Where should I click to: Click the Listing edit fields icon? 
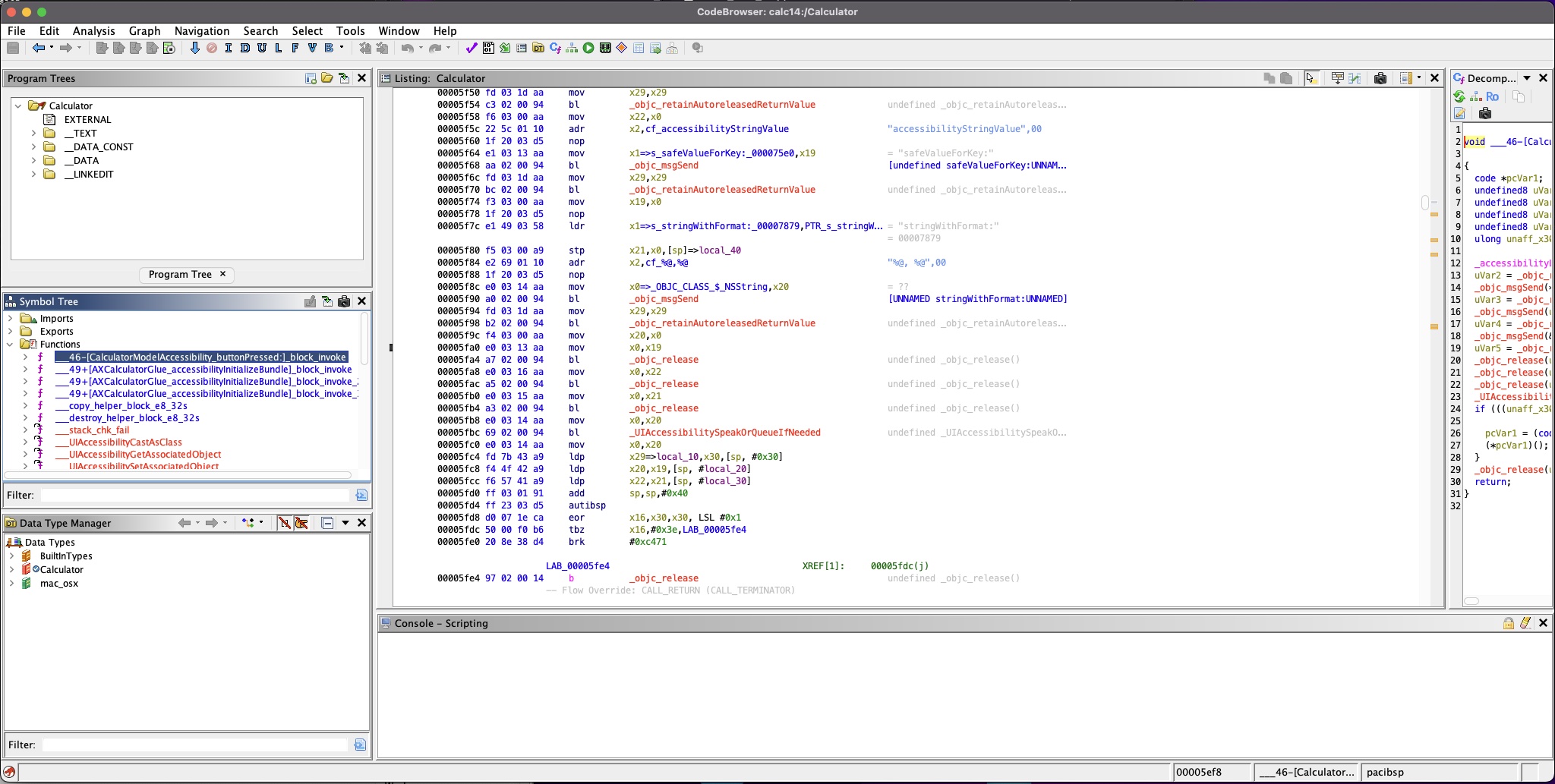click(1338, 78)
